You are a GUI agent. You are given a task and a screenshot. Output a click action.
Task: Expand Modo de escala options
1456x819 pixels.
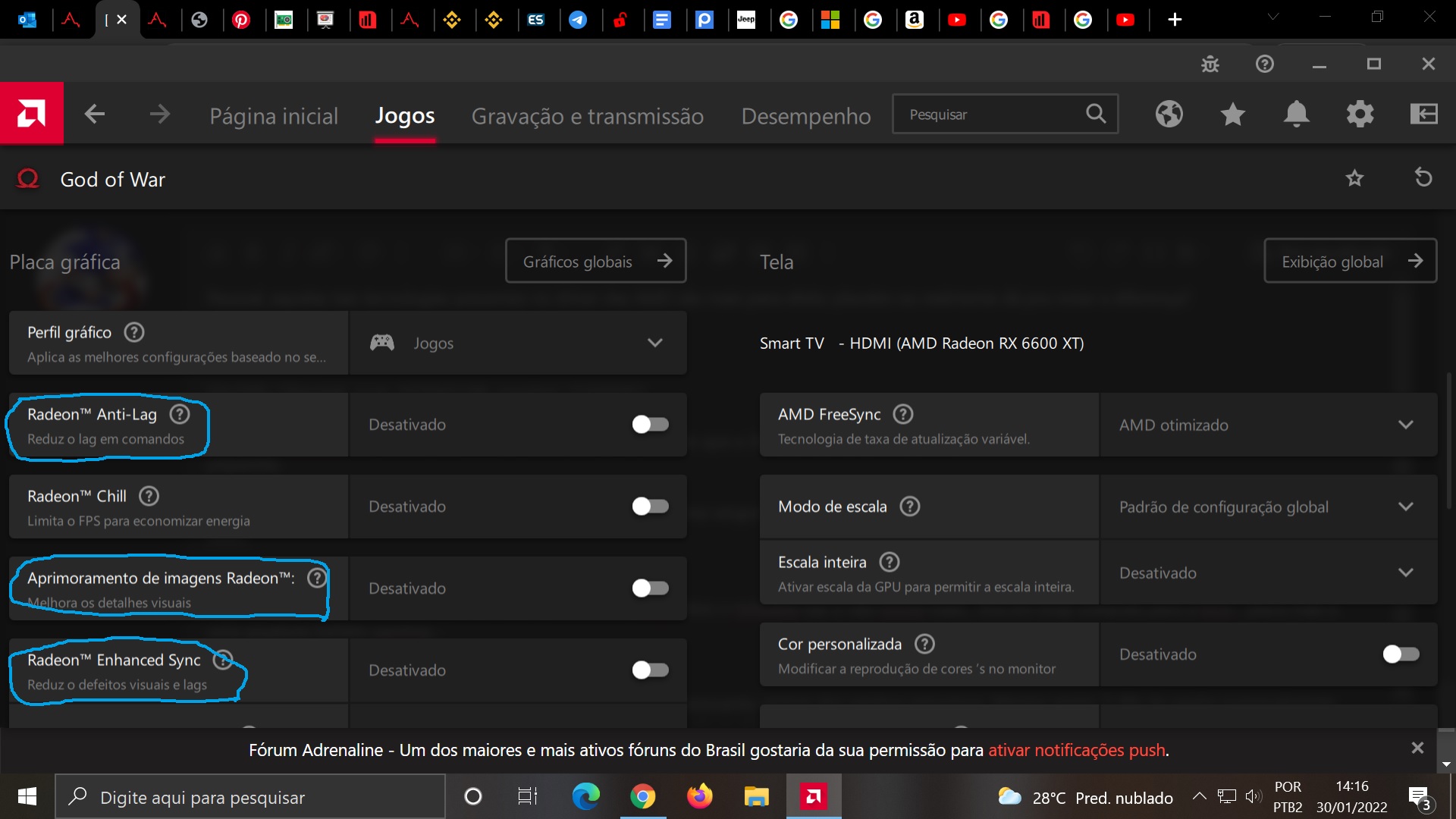click(x=1407, y=507)
